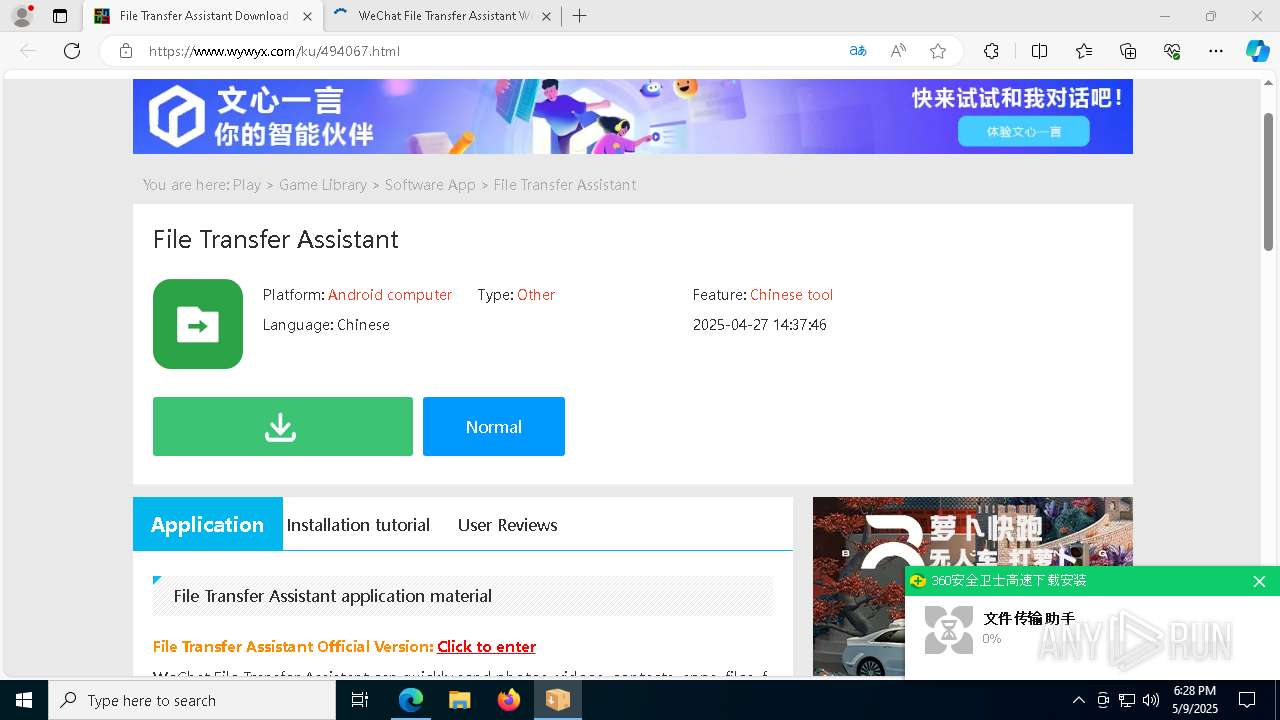
Task: Click File Transfer Assistant breadcrumb
Action: click(565, 185)
